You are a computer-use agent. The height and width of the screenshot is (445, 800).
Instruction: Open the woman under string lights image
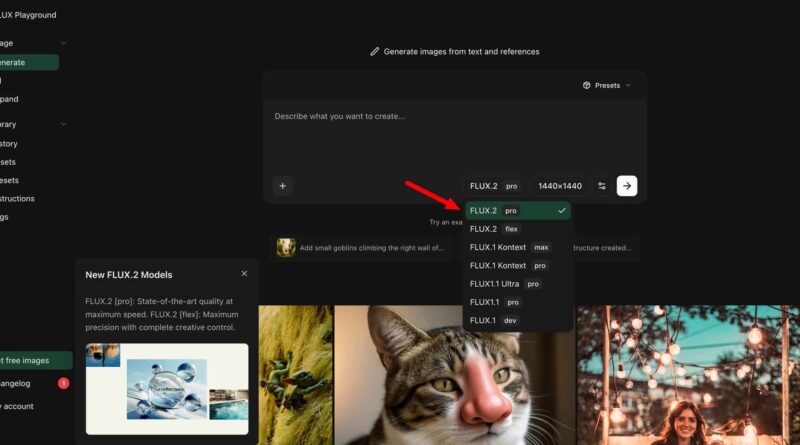coord(688,375)
